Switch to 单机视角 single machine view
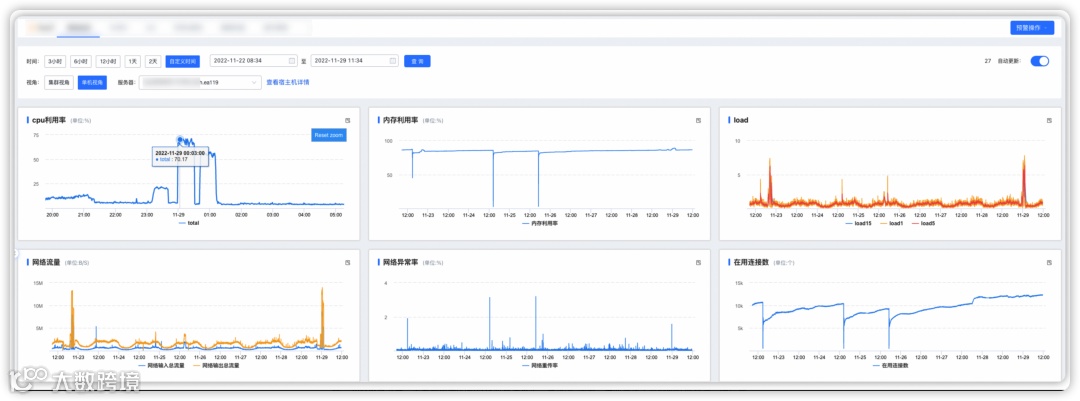 (x=92, y=83)
